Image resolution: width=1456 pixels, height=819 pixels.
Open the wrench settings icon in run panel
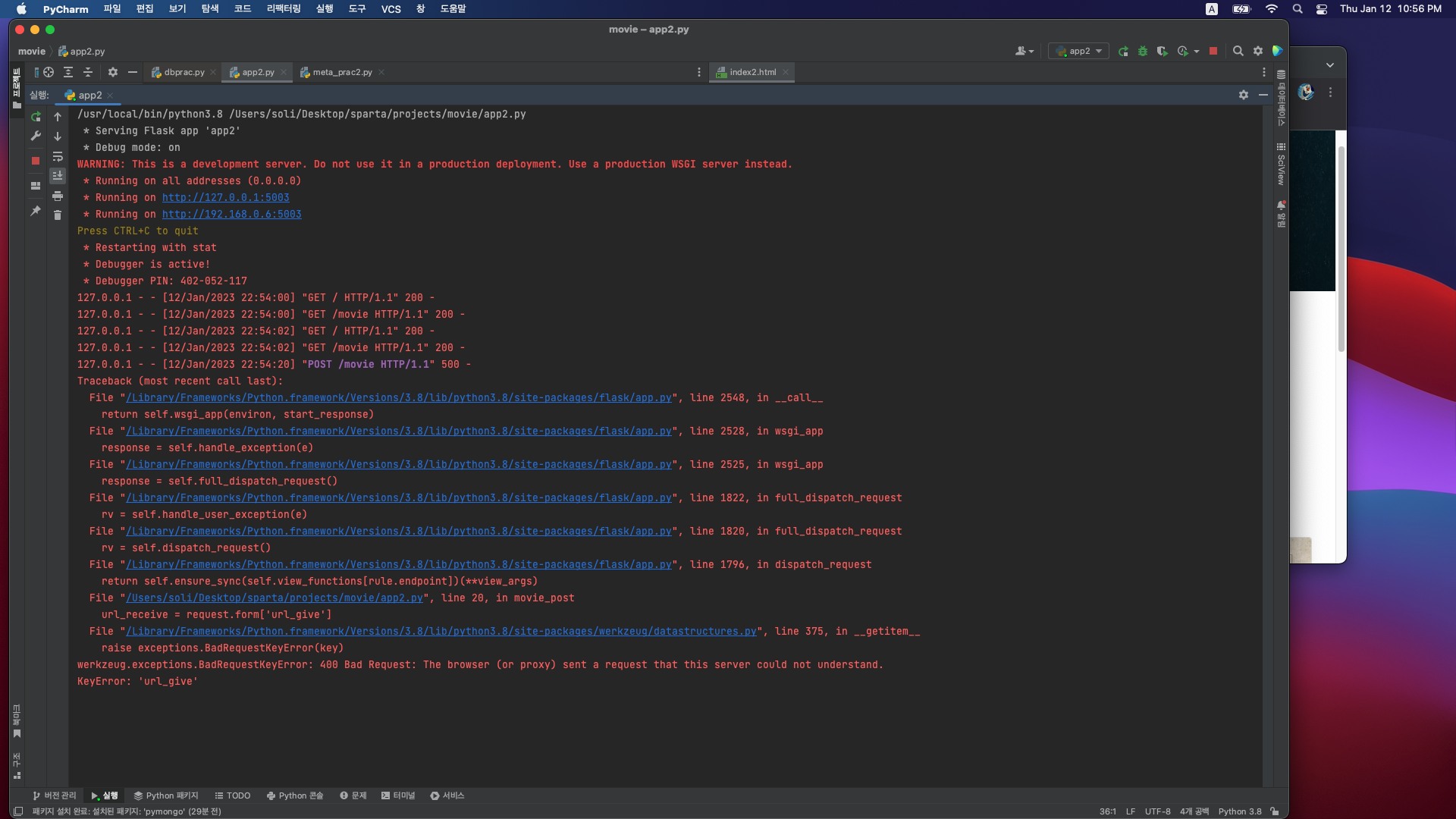click(x=36, y=136)
